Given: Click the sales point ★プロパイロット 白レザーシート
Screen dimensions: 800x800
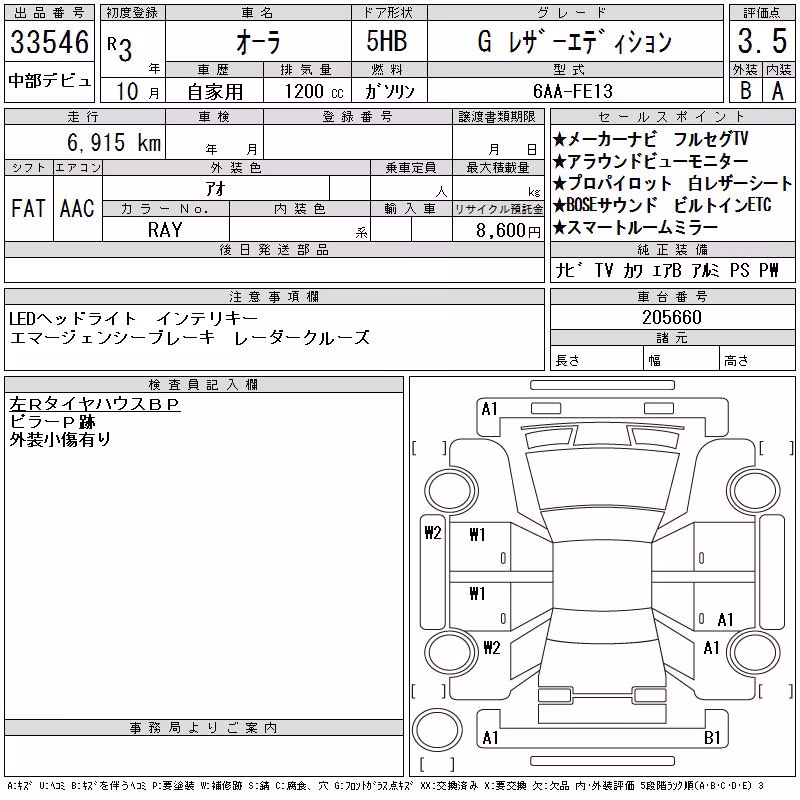Looking at the screenshot, I should click(672, 183).
